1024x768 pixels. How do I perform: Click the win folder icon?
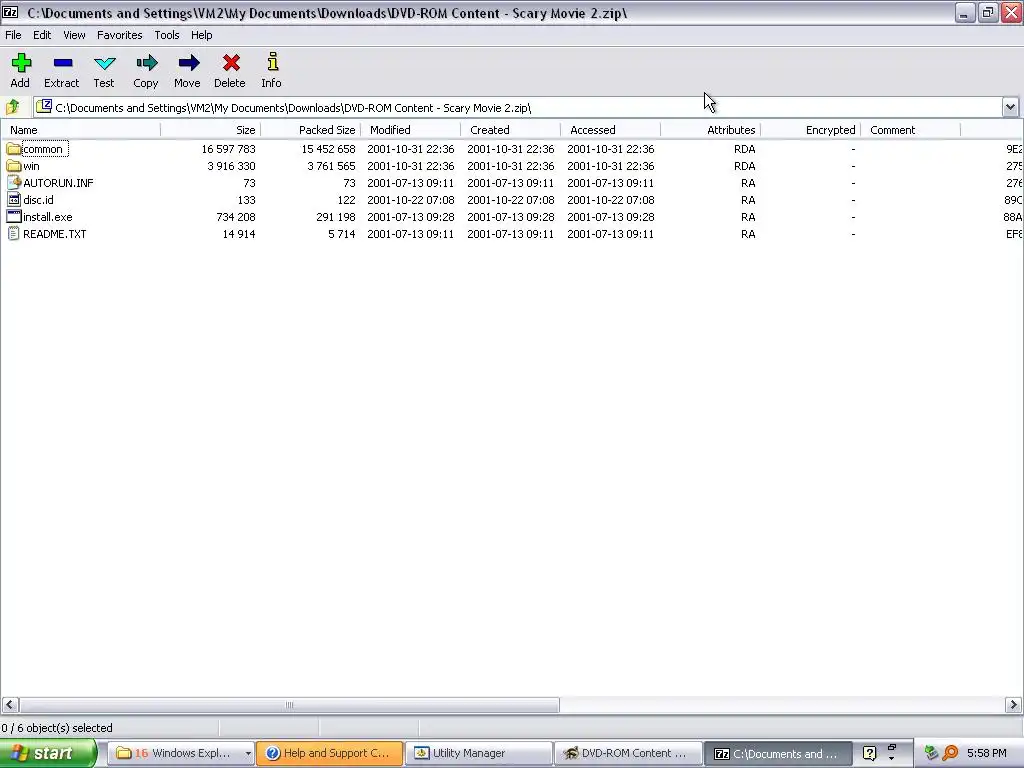tap(14, 166)
